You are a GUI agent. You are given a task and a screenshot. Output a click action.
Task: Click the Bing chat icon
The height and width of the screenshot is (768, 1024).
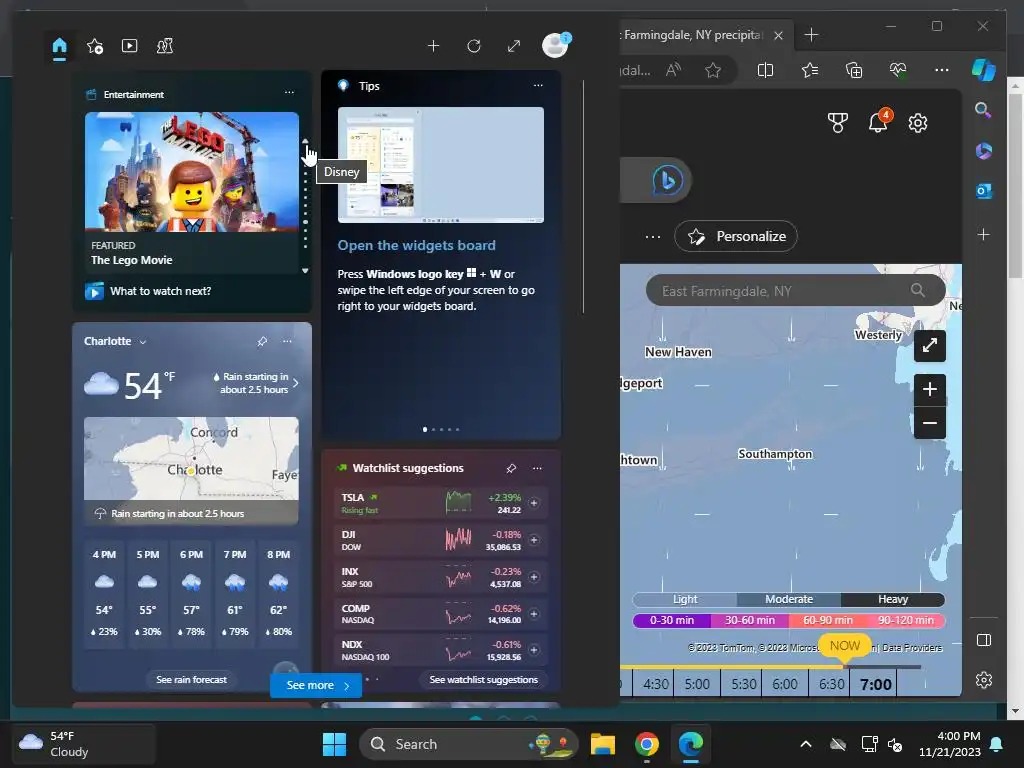(x=667, y=180)
